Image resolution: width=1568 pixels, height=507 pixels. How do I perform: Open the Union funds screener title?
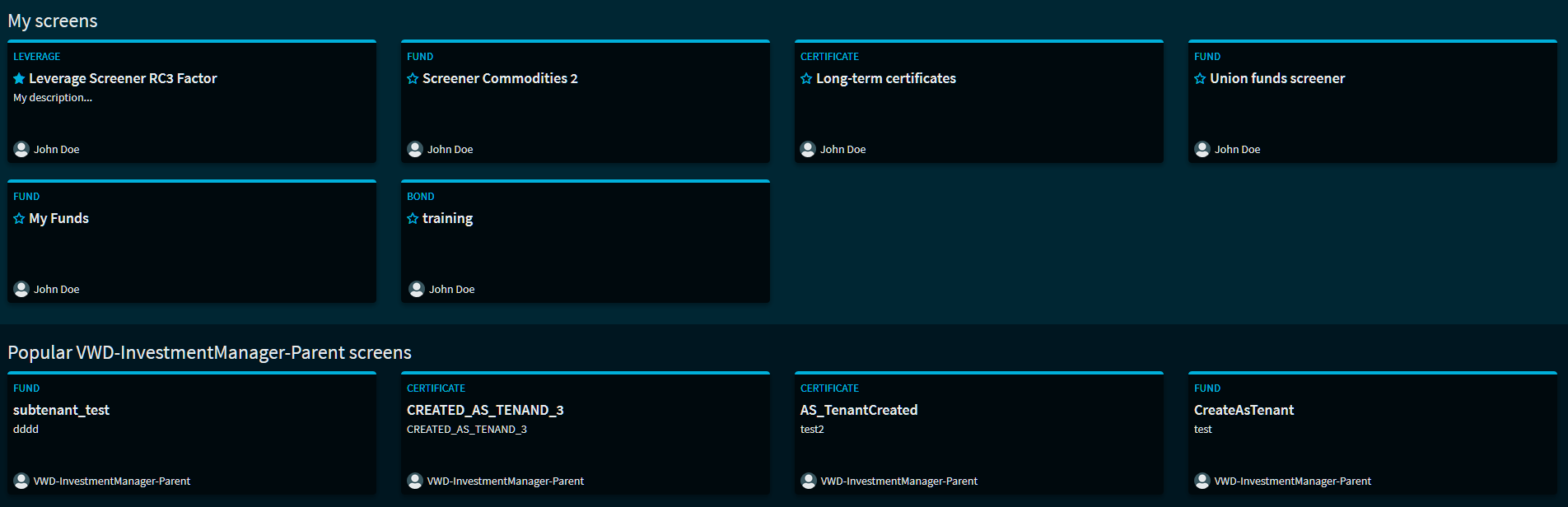pos(1276,79)
